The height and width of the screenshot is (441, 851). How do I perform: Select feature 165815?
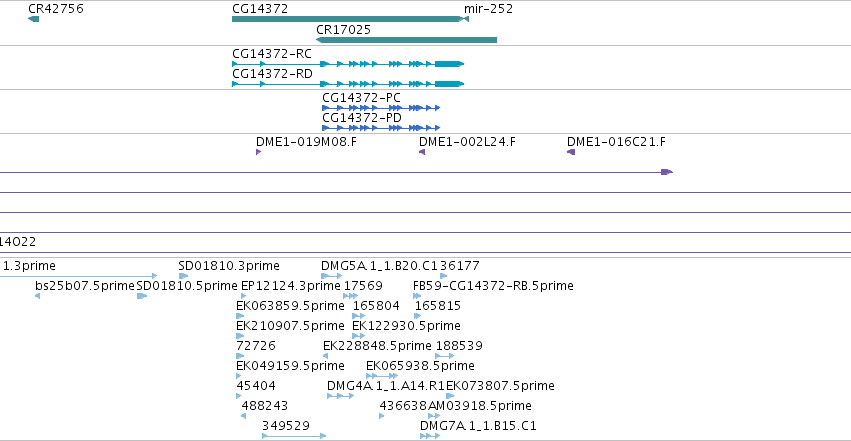click(417, 316)
